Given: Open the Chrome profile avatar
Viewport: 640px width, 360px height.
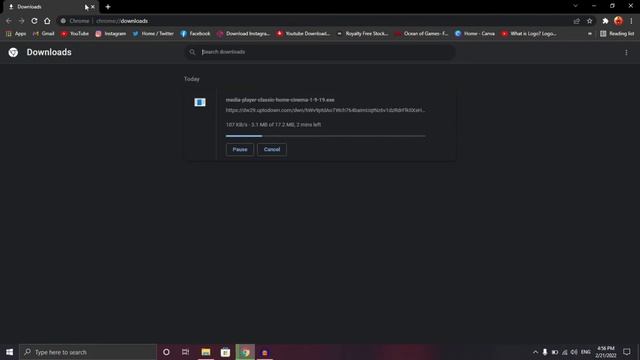Looking at the screenshot, I should 618,21.
